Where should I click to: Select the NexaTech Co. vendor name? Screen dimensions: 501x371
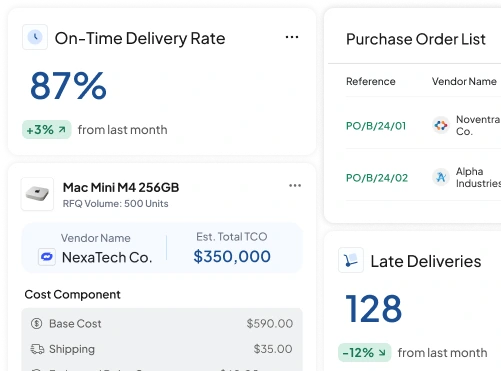coord(107,257)
